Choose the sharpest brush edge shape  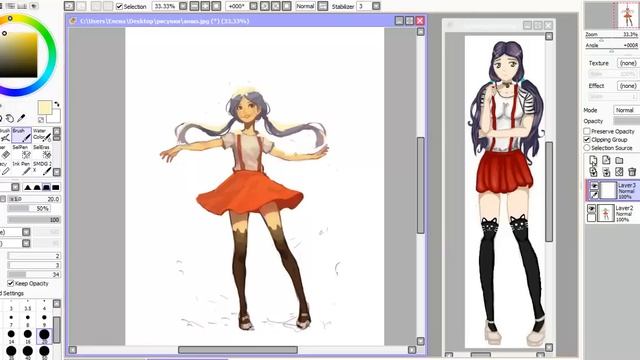(x=28, y=187)
